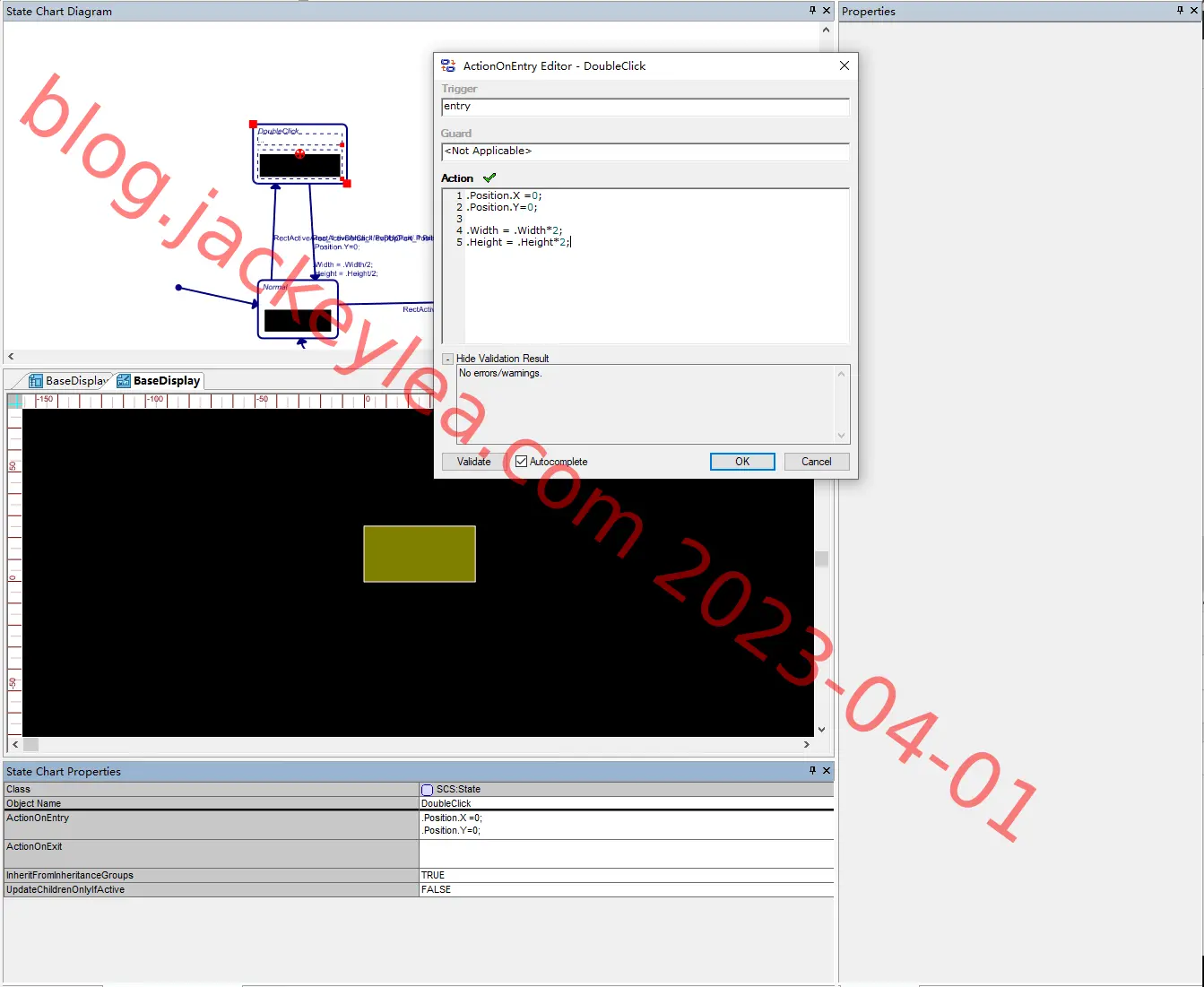Click the Guard field showing Not Applicable
The image size is (1204, 987).
[645, 152]
